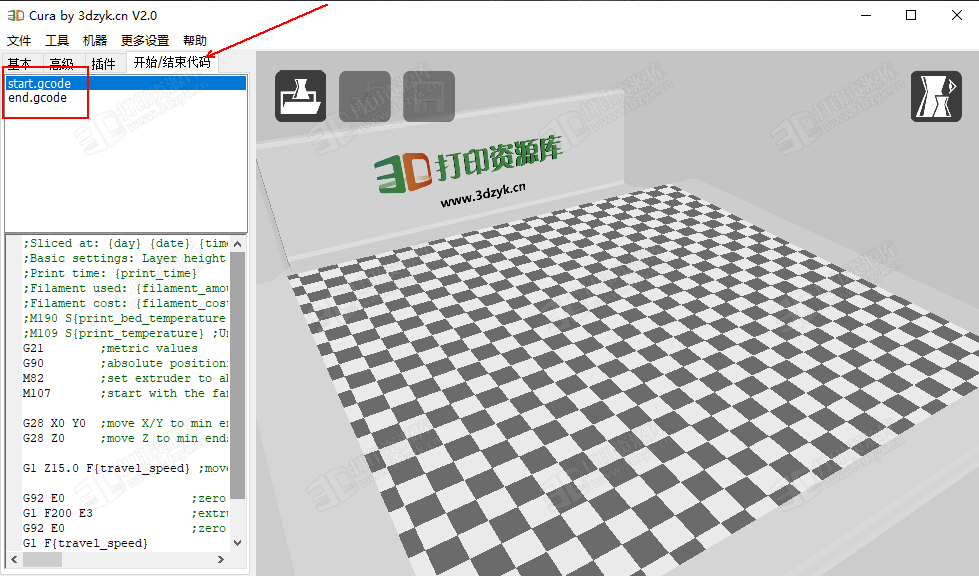Click the Load model icon
Viewport: 979px width, 576px height.
click(300, 96)
